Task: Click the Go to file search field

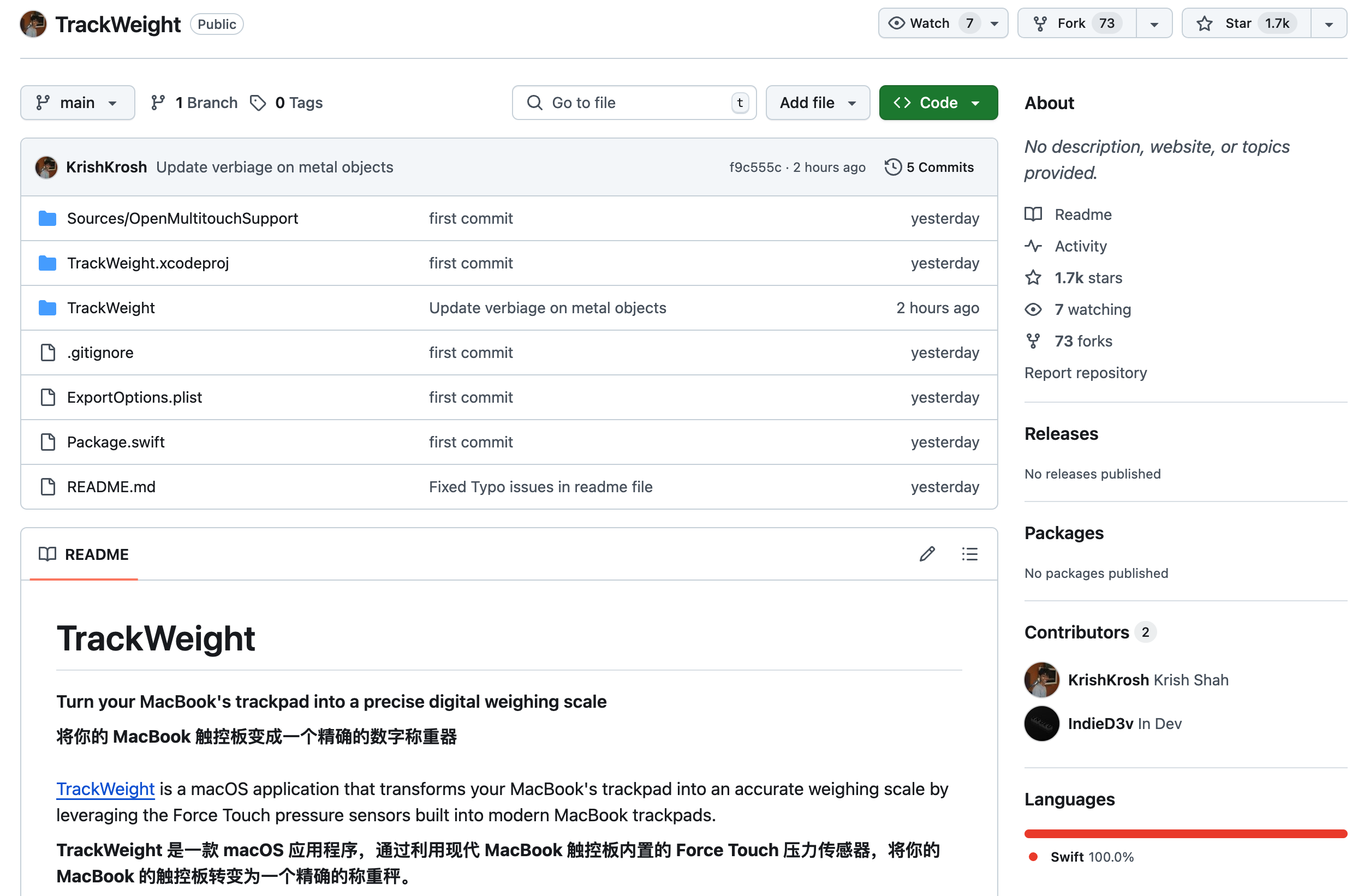Action: tap(633, 102)
